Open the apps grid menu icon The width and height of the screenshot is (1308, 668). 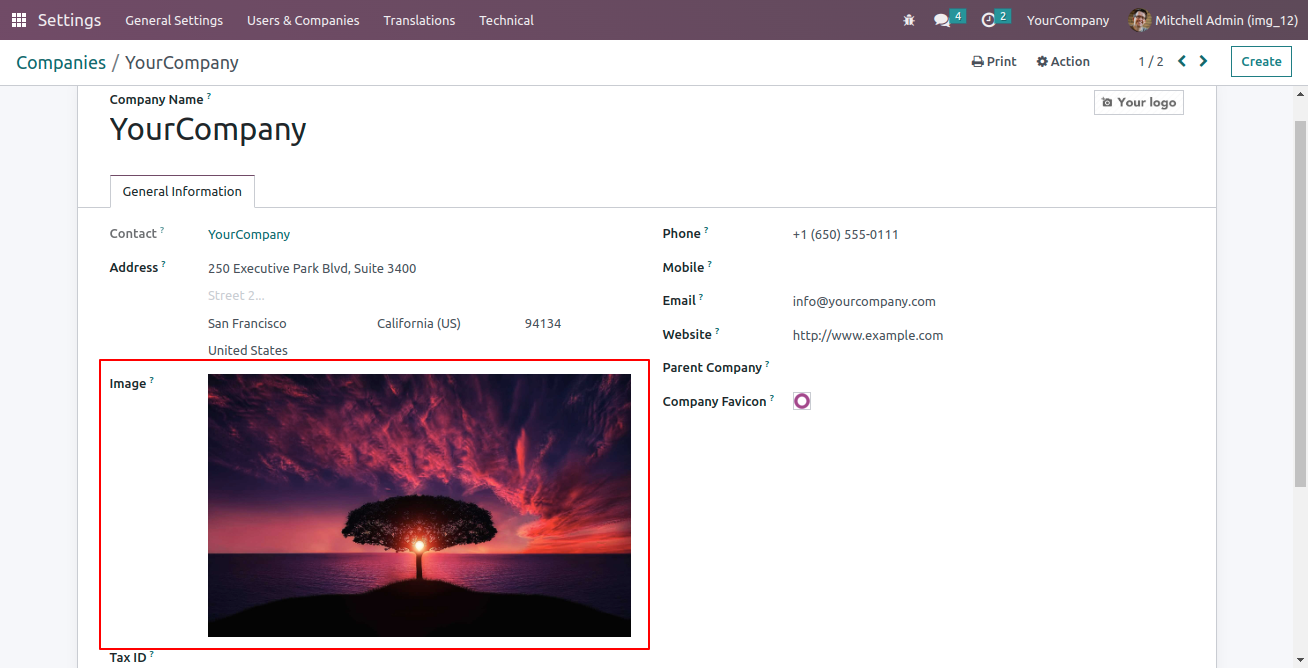(x=19, y=20)
